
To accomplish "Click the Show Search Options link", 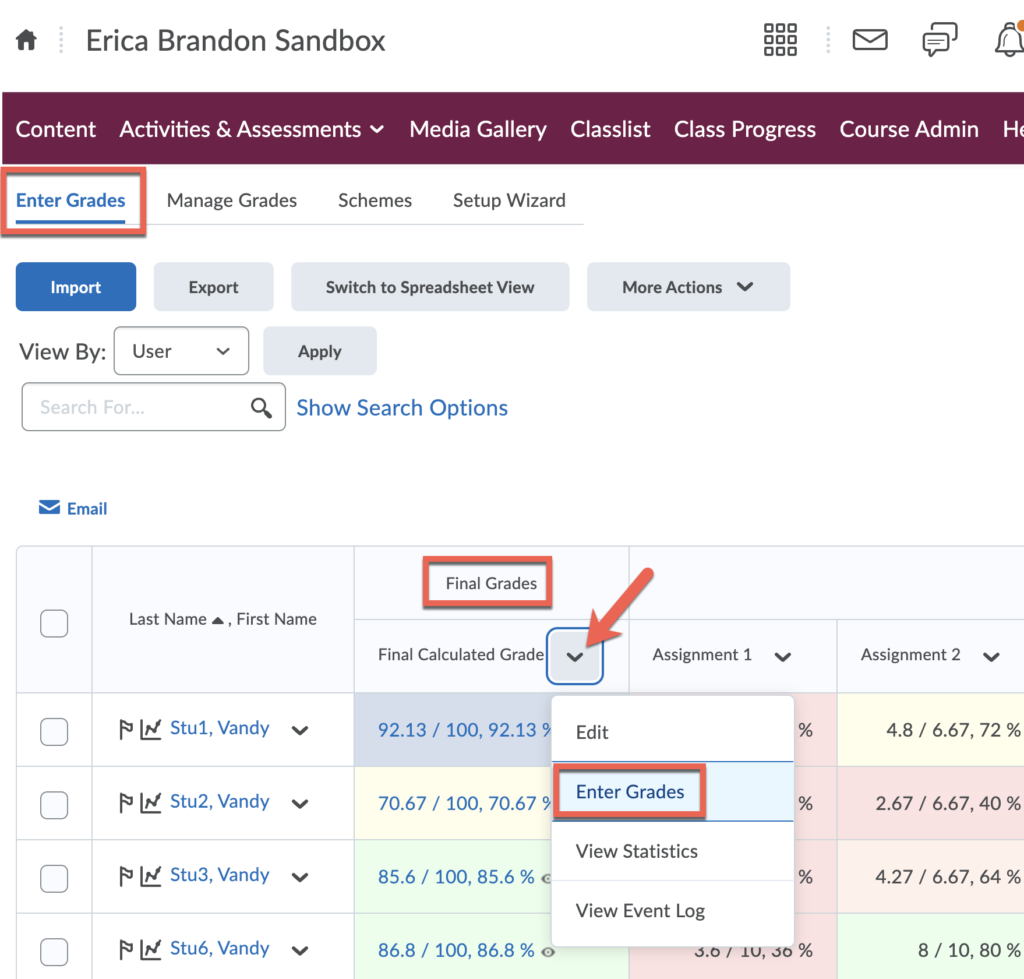I will pos(402,408).
